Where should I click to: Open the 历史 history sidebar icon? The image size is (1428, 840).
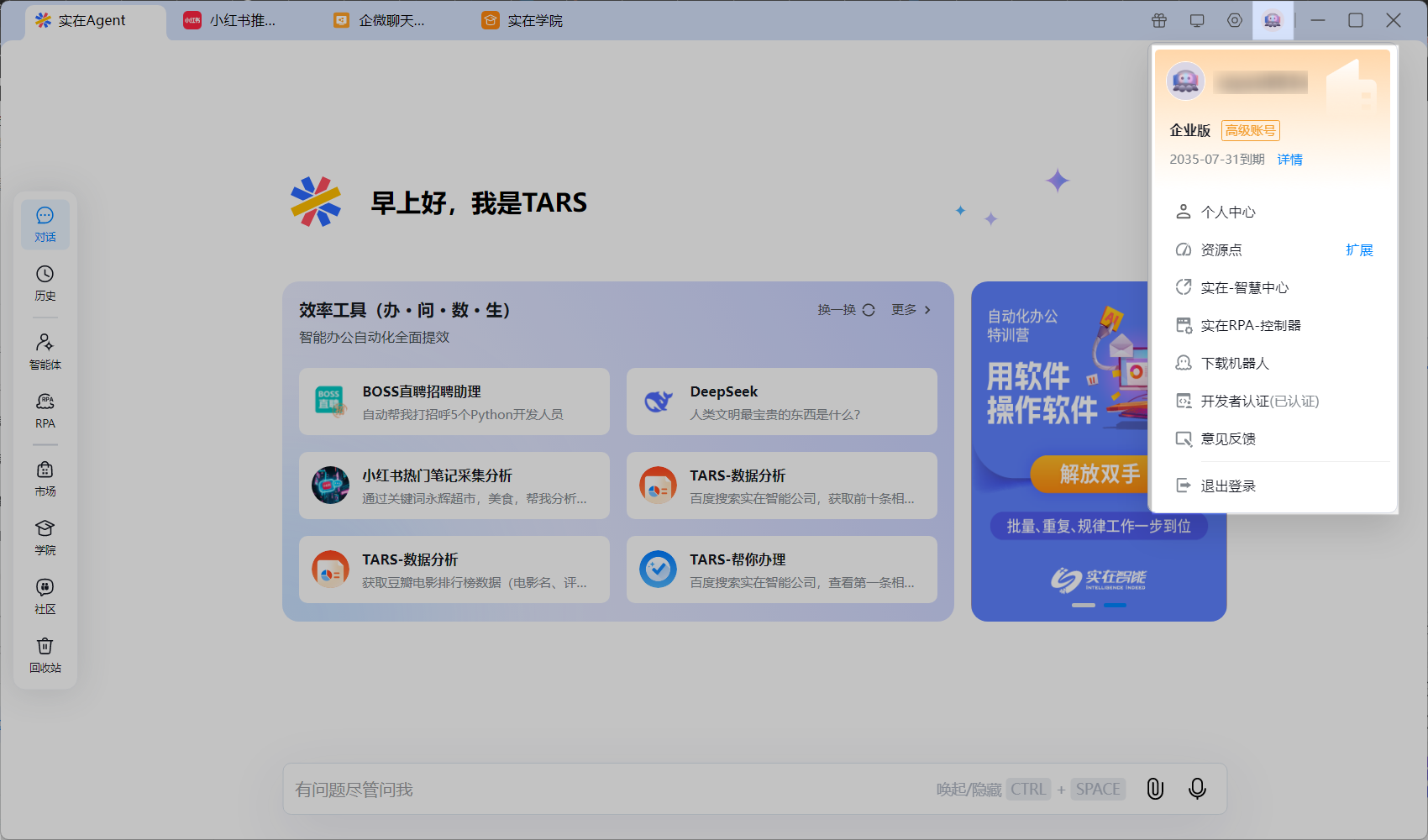tap(45, 283)
